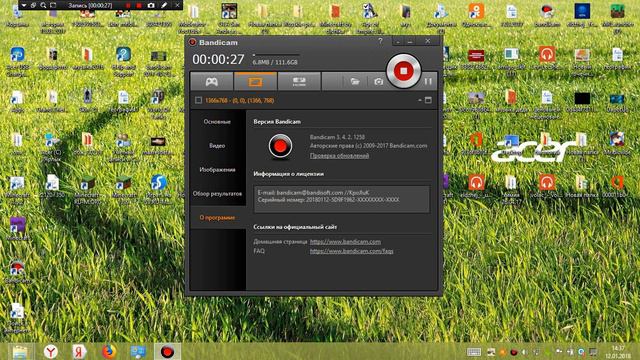This screenshot has height=360, width=640.
Task: Open Firefox from the taskbar
Action: (109, 352)
